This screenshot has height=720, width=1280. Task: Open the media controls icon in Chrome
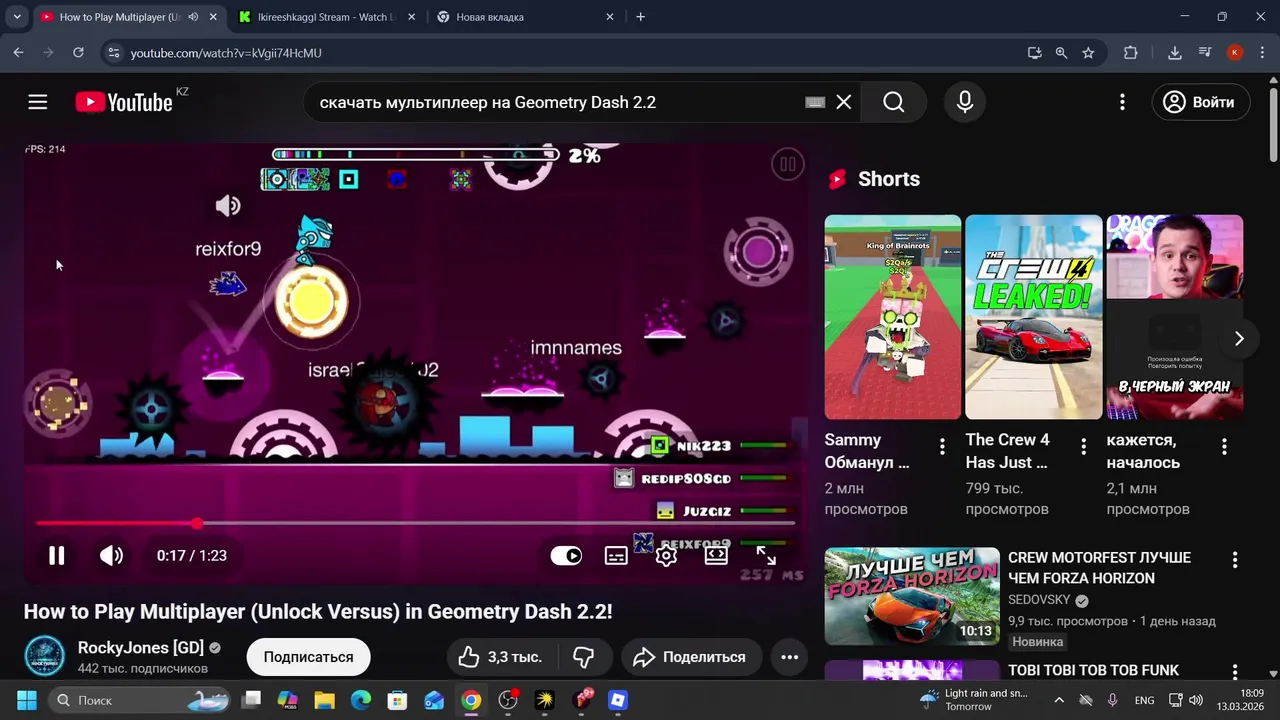click(1205, 53)
